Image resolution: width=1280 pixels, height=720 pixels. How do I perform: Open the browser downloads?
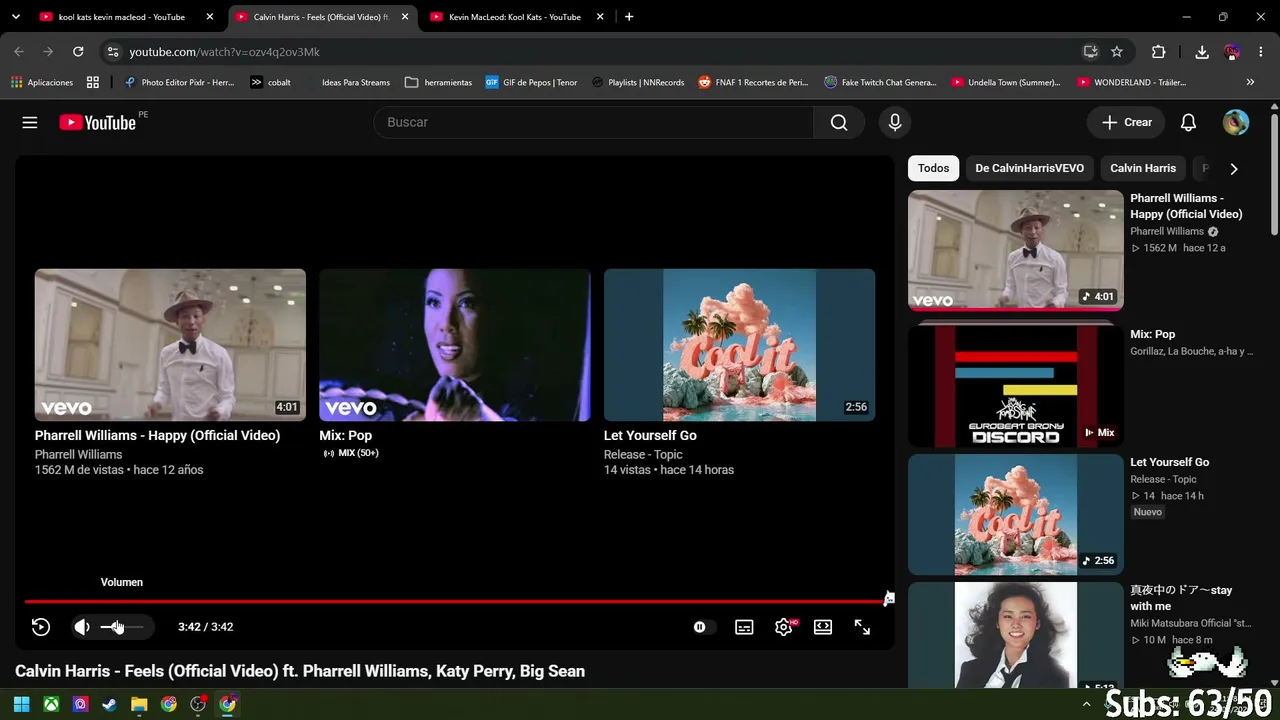(x=1202, y=52)
